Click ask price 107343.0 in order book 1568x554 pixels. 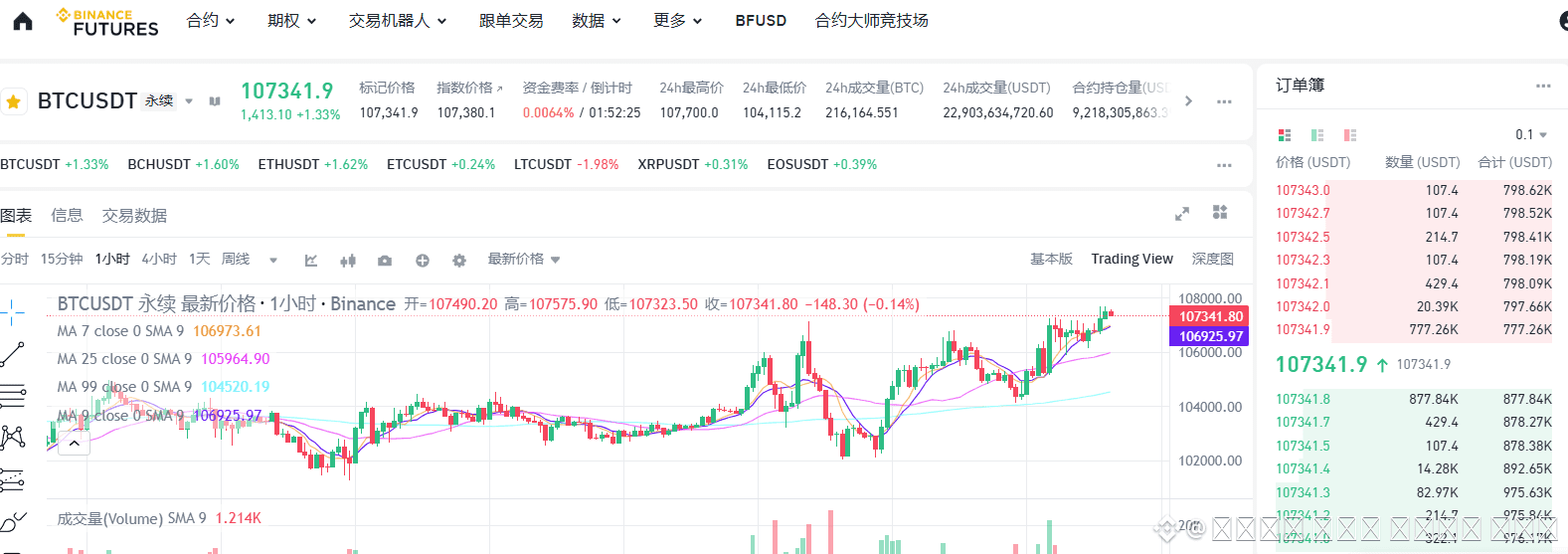tap(1303, 191)
